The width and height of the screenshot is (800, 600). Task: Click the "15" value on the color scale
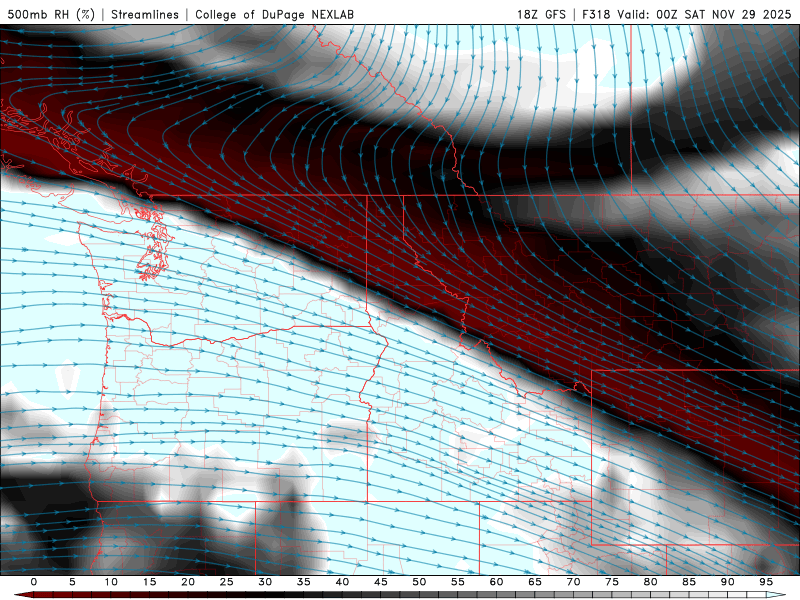pyautogui.click(x=149, y=582)
